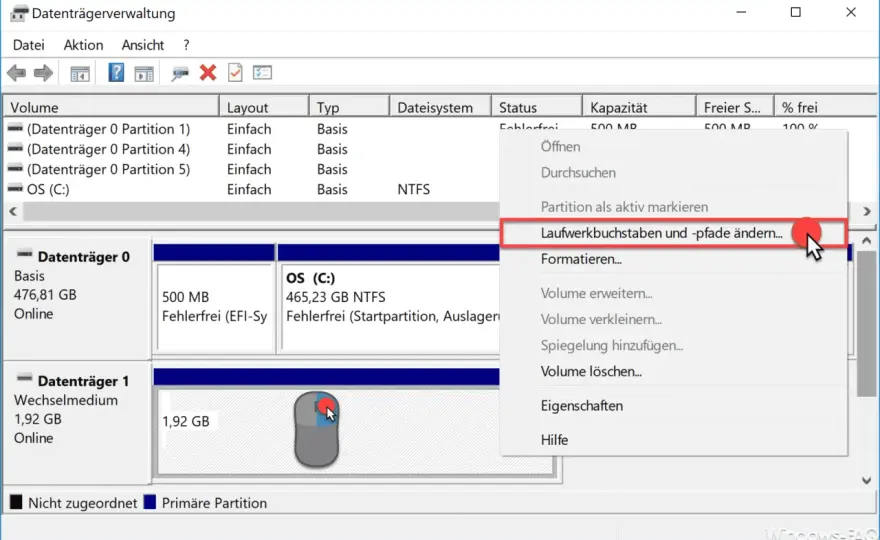Click the 476,81 GB size under Datenträger 0
Screen dimensions: 880x540
point(45,295)
